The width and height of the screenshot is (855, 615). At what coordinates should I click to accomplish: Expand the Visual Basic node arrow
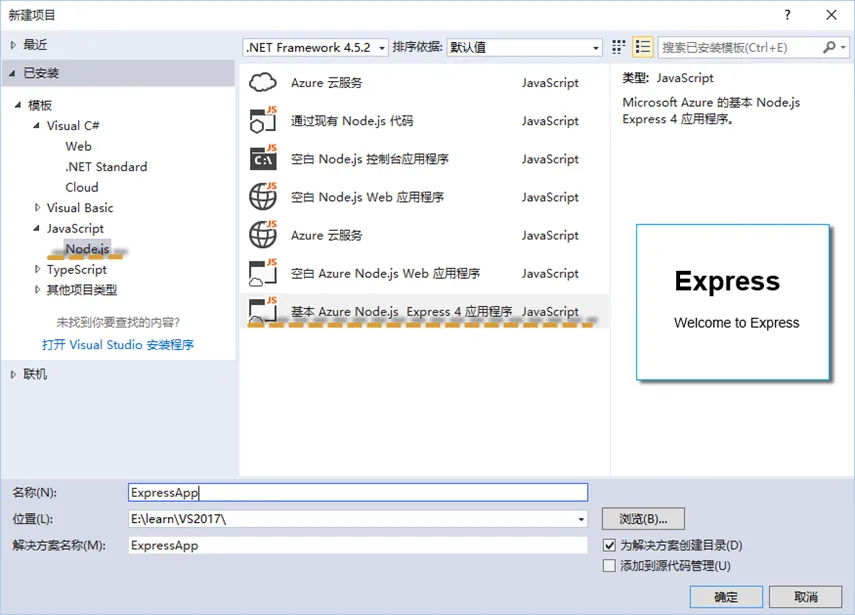point(37,208)
